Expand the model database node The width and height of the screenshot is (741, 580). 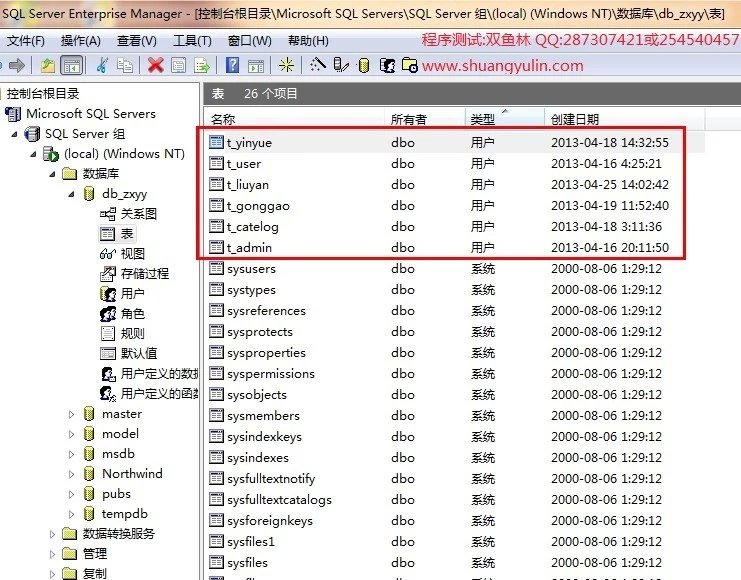point(71,434)
